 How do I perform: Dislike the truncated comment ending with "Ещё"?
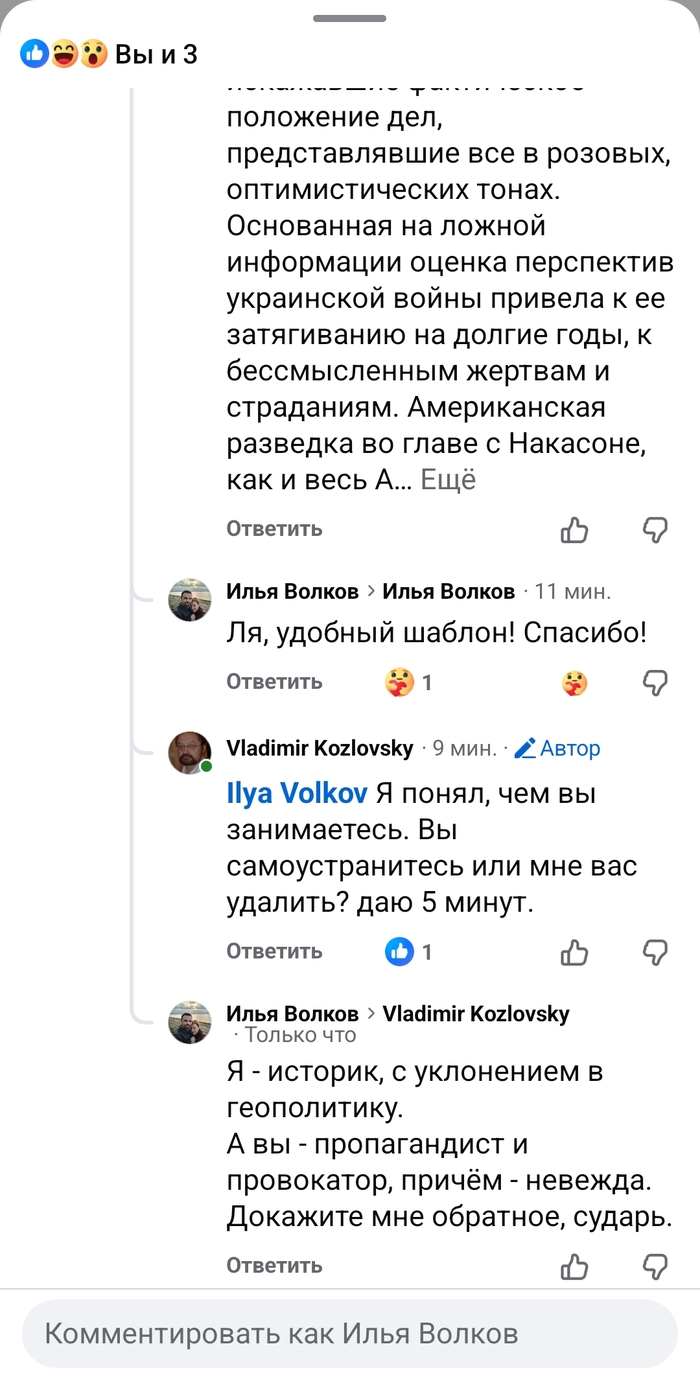point(655,530)
